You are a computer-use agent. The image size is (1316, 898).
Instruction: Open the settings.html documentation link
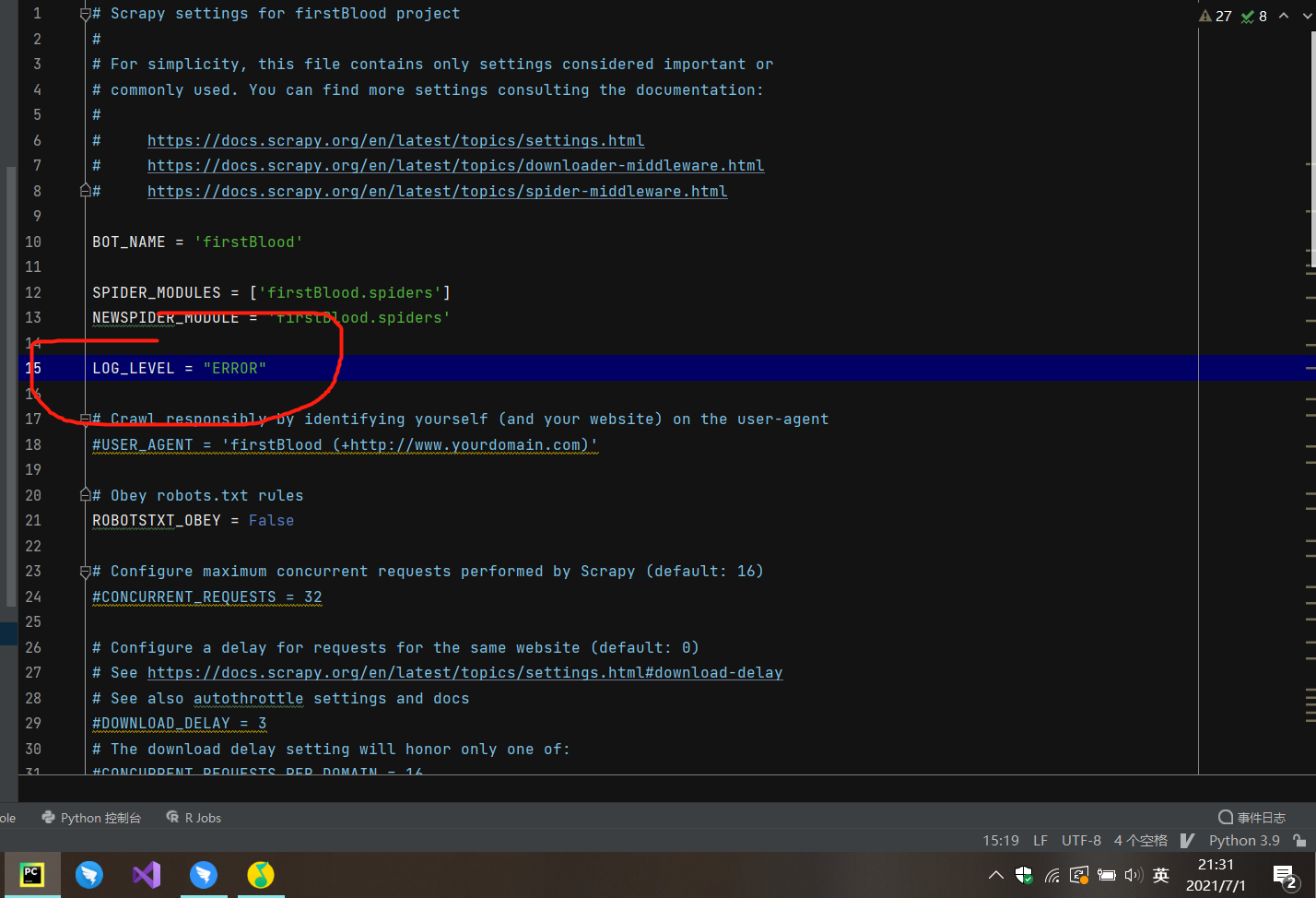[x=396, y=140]
